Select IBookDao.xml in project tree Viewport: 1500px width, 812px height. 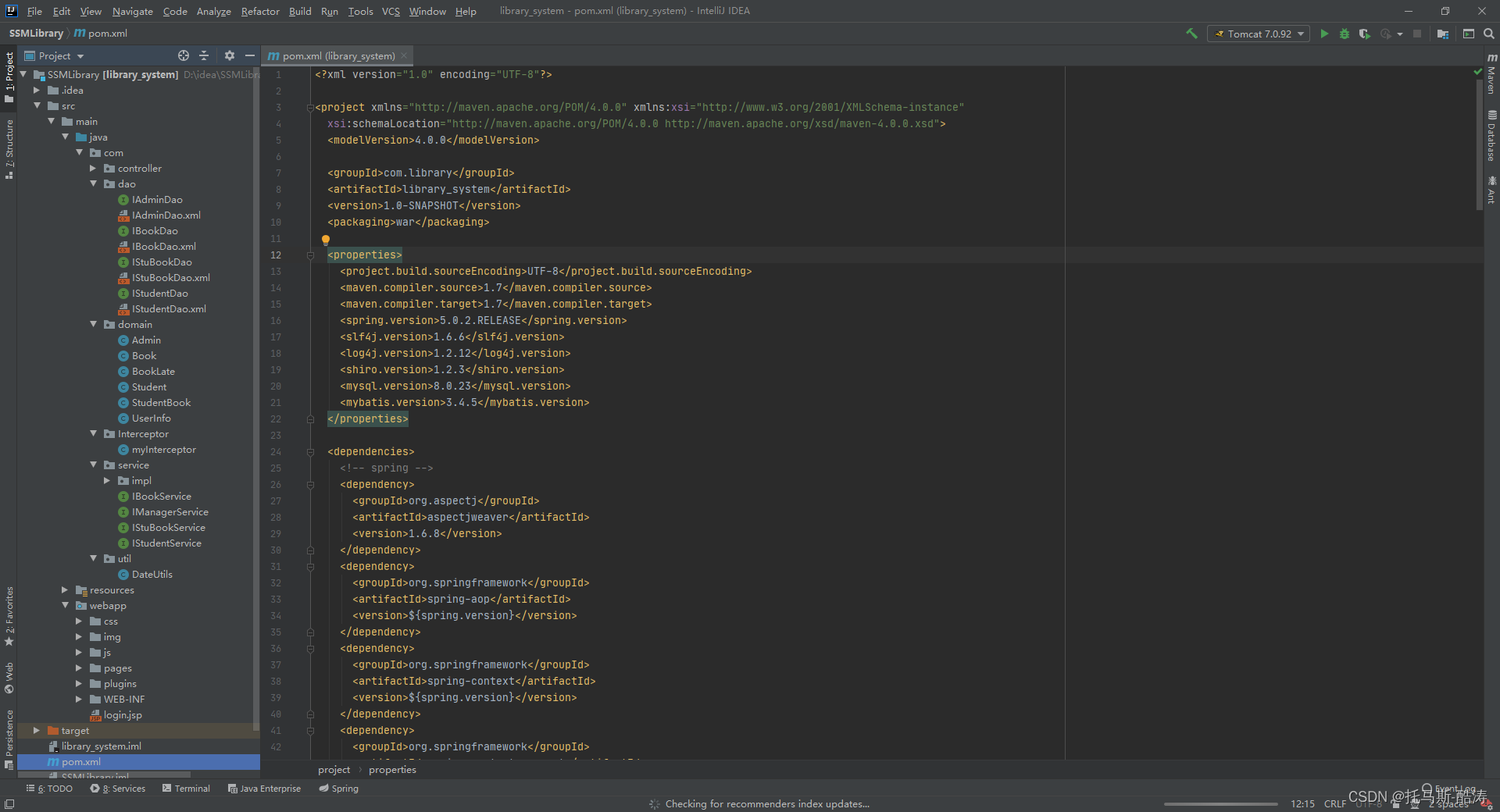tap(164, 247)
